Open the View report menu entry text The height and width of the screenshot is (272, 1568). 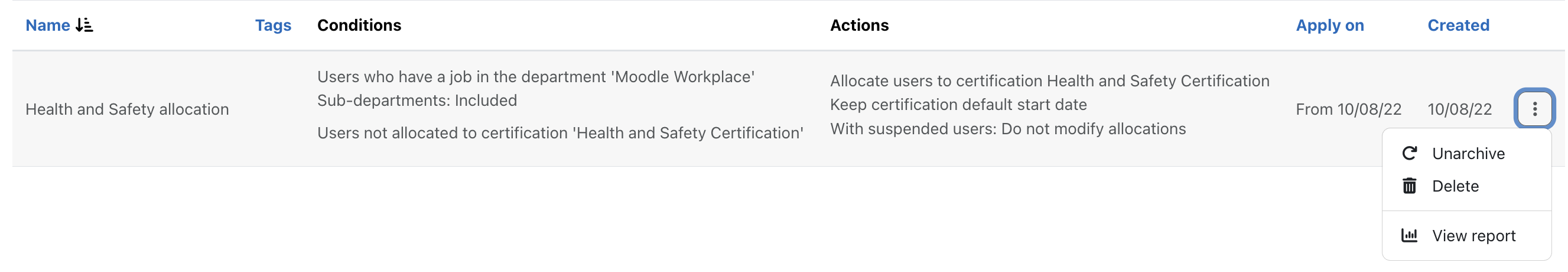click(1473, 236)
